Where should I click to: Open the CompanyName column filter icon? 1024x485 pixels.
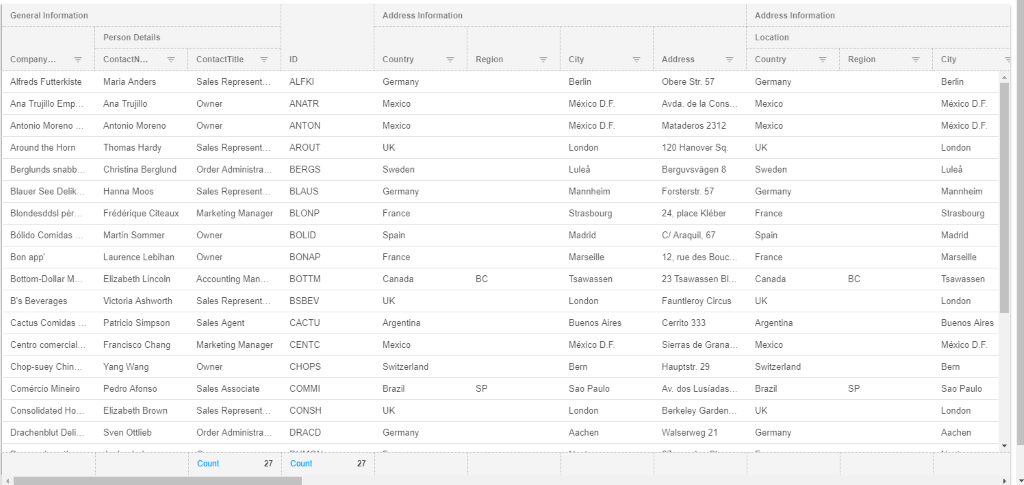(x=78, y=60)
